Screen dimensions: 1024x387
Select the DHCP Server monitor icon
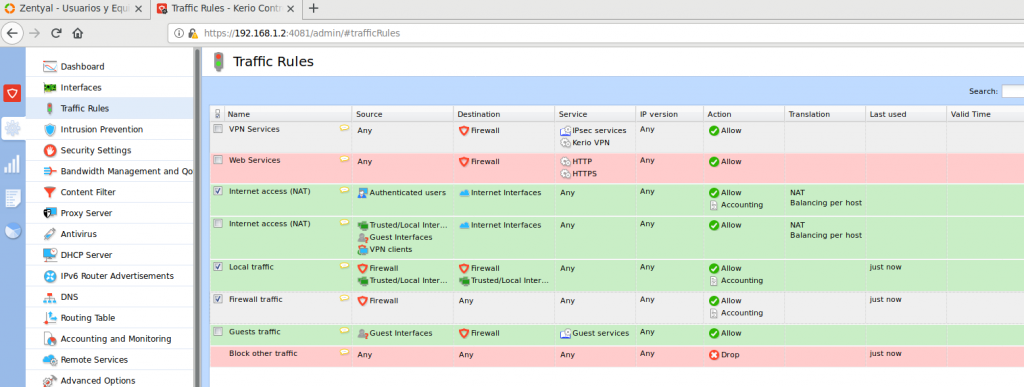[50, 255]
